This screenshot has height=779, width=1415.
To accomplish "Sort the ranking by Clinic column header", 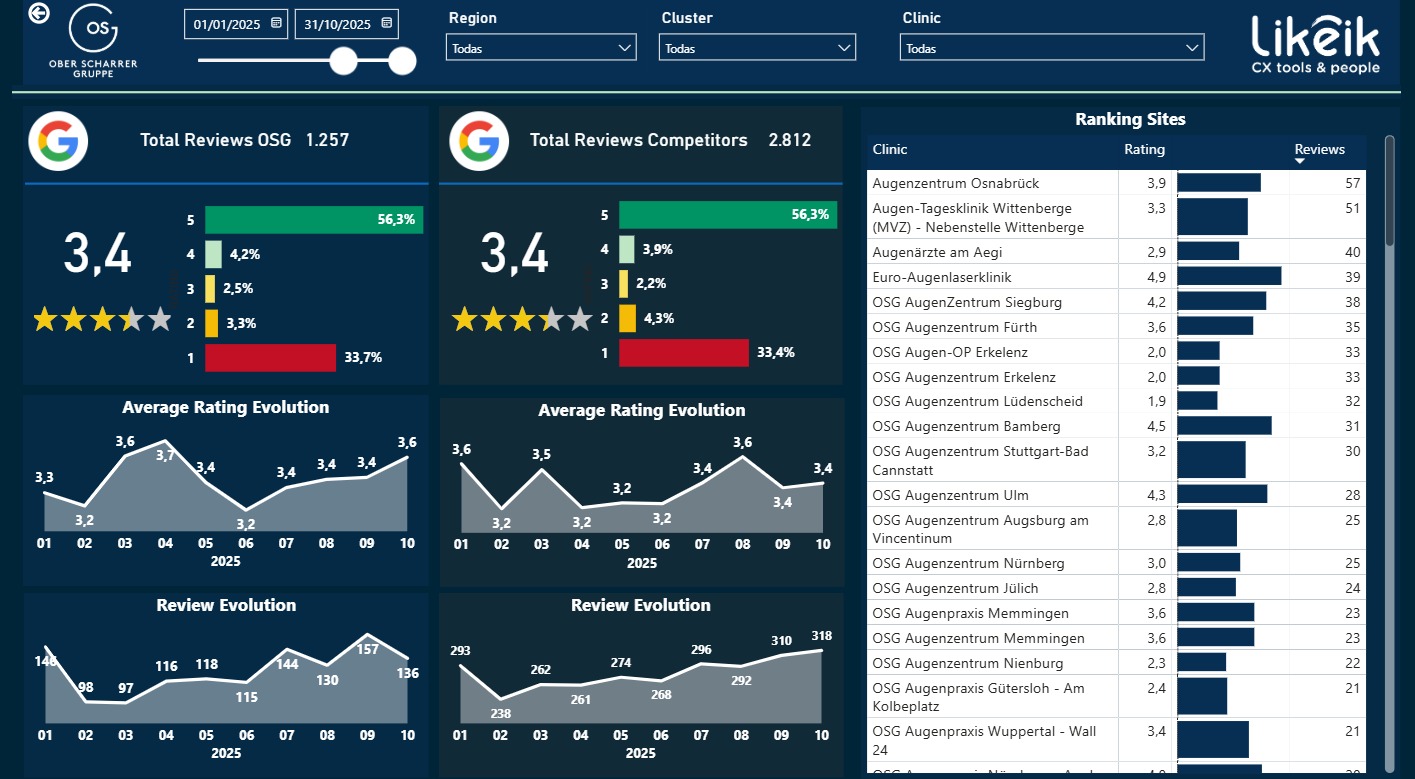I will [x=890, y=149].
